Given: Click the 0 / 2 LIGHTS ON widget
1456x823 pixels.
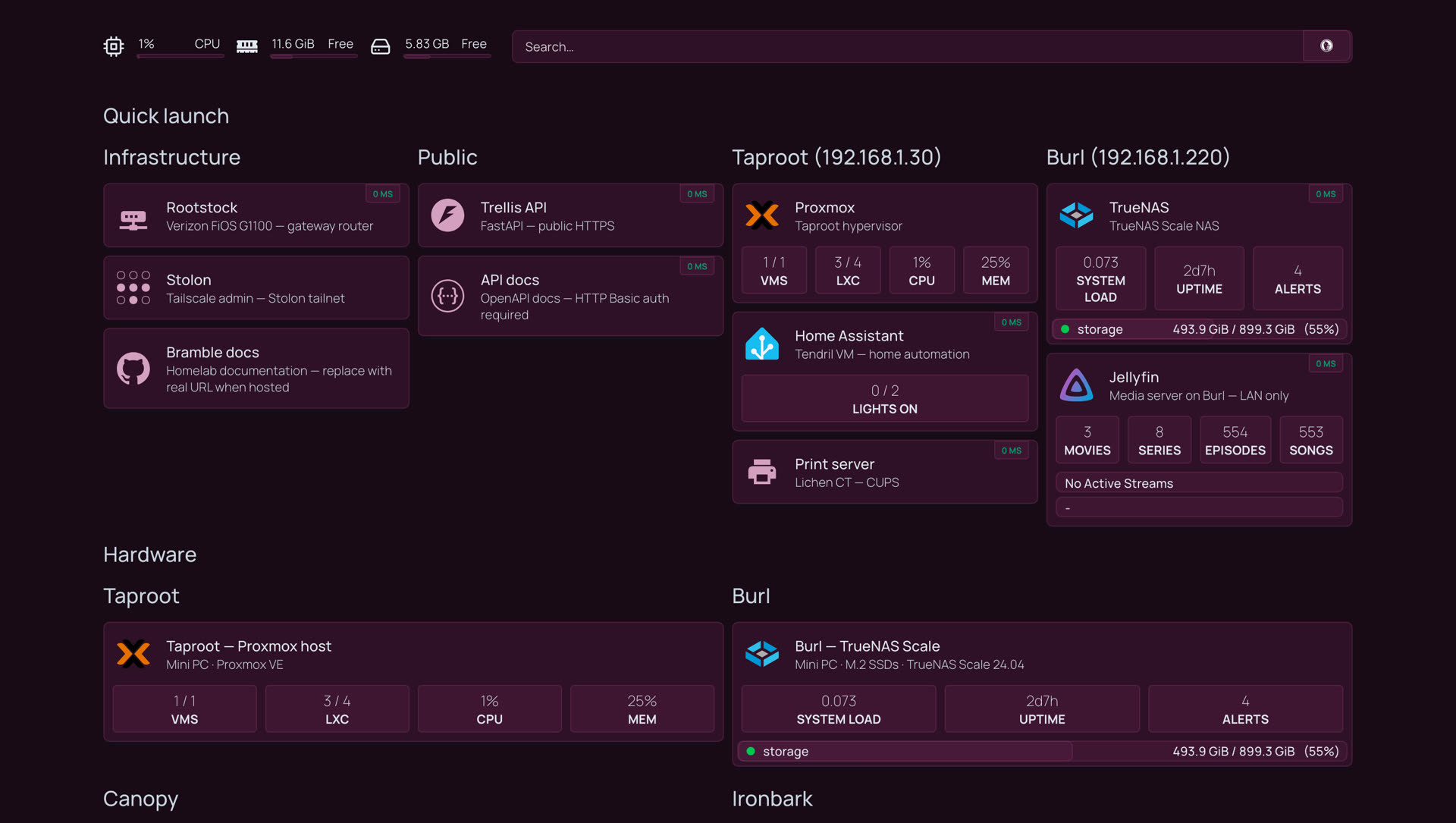Looking at the screenshot, I should [x=885, y=399].
